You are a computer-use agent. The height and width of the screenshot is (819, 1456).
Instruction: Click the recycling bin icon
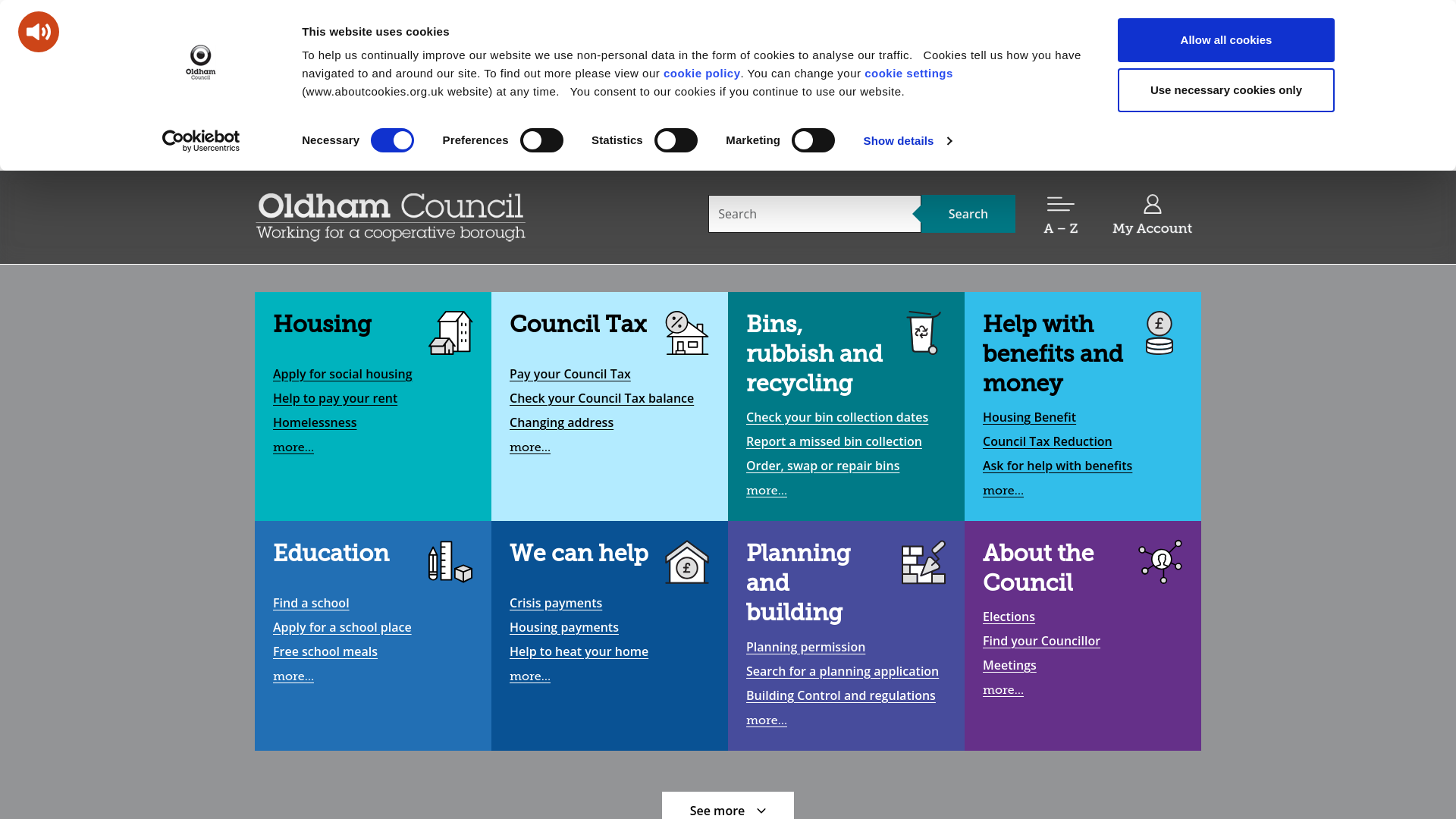(924, 333)
